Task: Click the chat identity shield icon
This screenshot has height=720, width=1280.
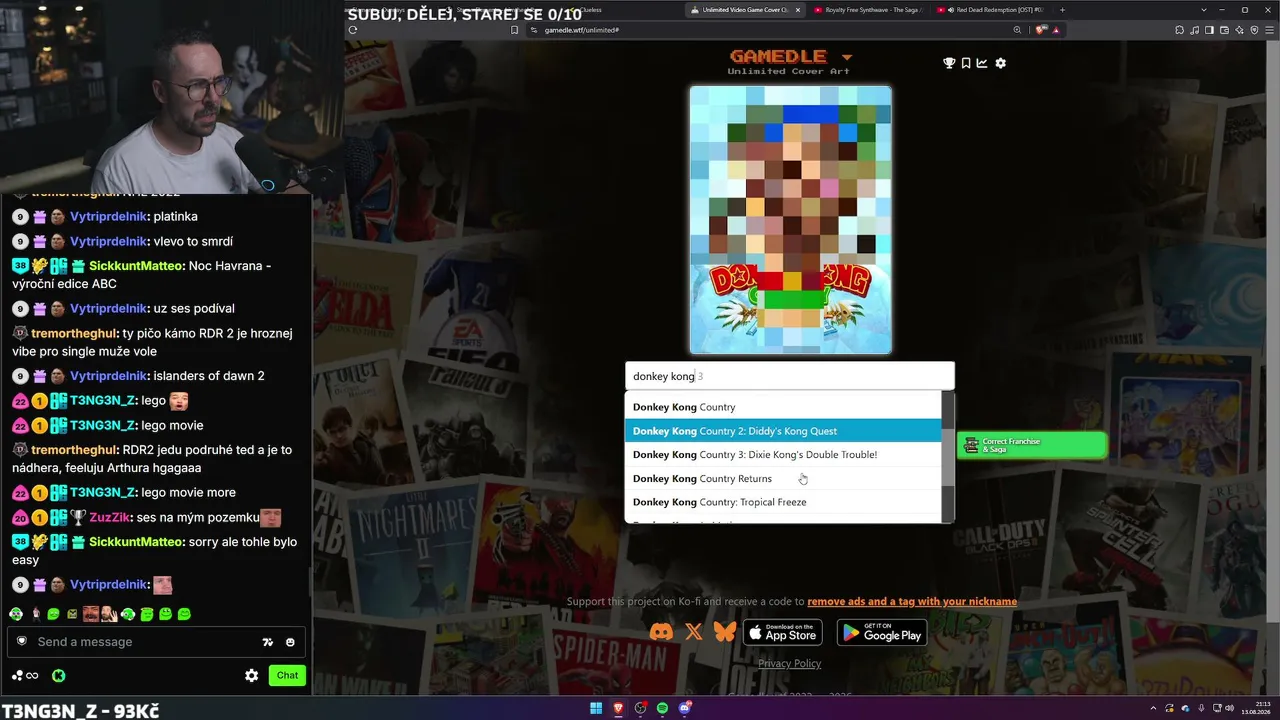Action: pos(22,641)
